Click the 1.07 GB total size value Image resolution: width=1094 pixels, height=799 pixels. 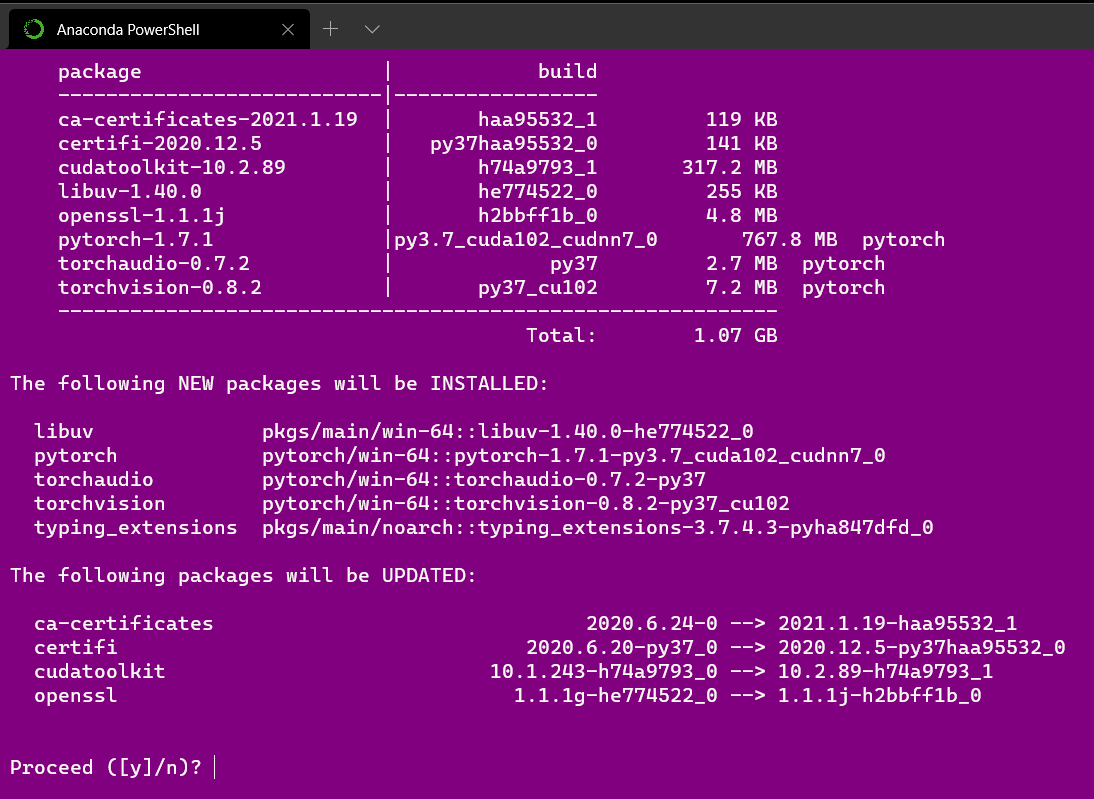point(735,335)
